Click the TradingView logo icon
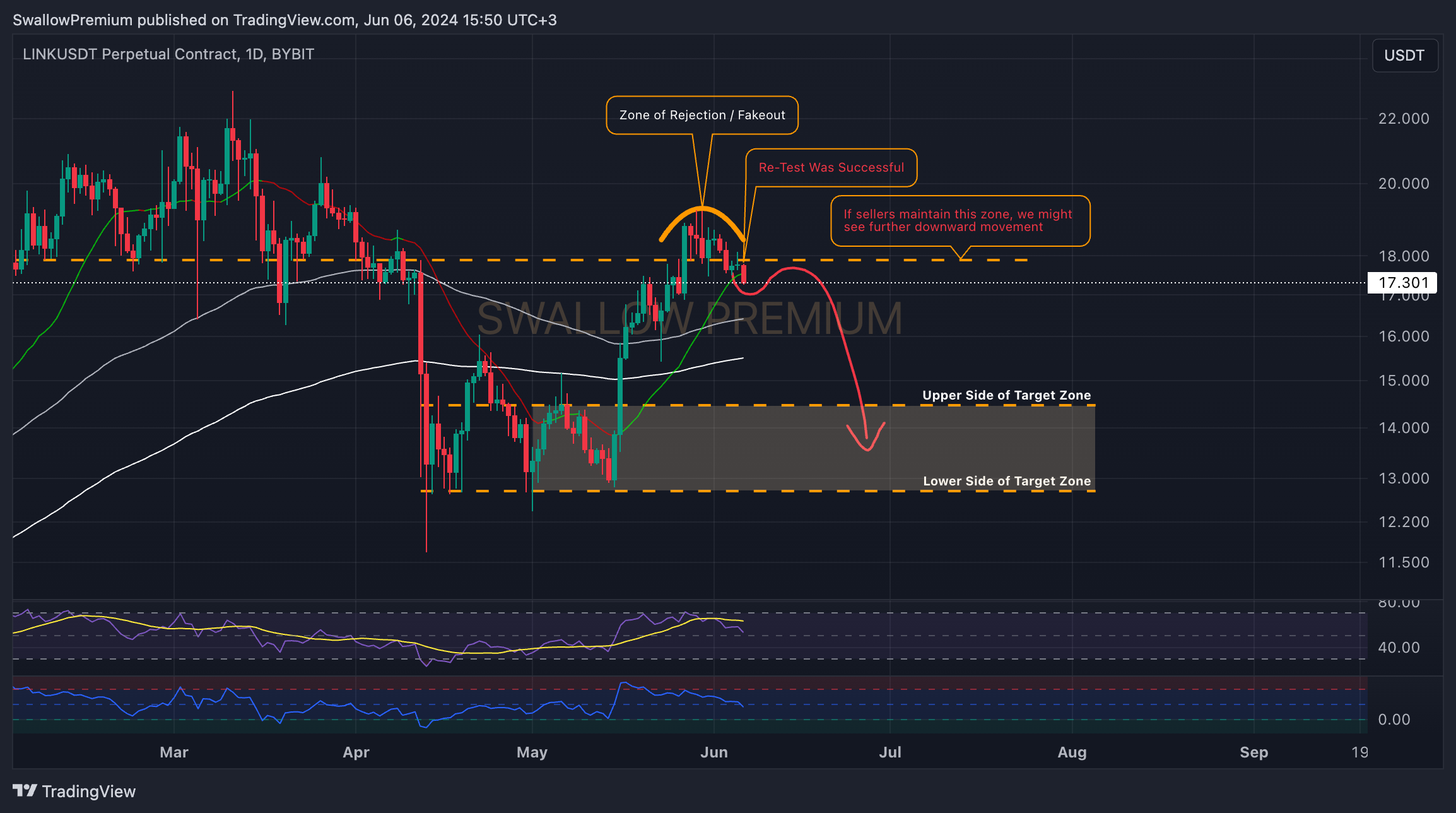The width and height of the screenshot is (1456, 813). 25,791
